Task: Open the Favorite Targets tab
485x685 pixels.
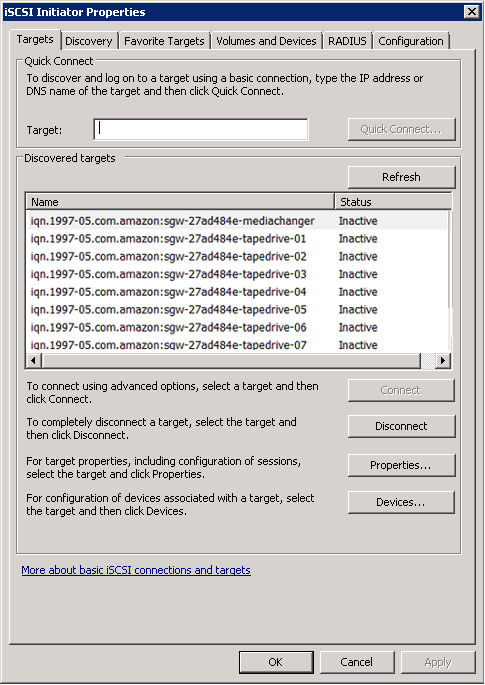Action: pos(164,41)
